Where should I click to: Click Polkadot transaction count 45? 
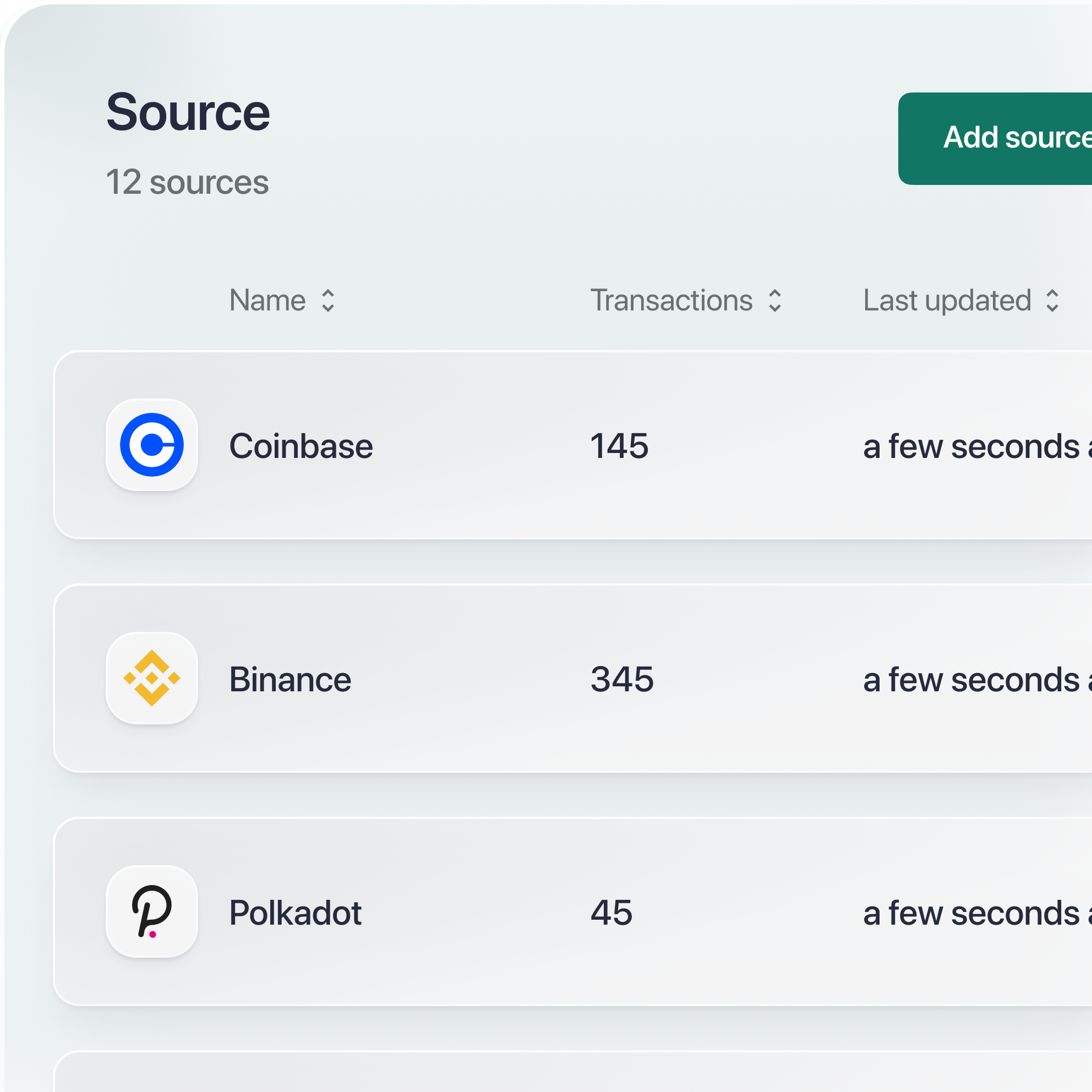[x=611, y=913]
